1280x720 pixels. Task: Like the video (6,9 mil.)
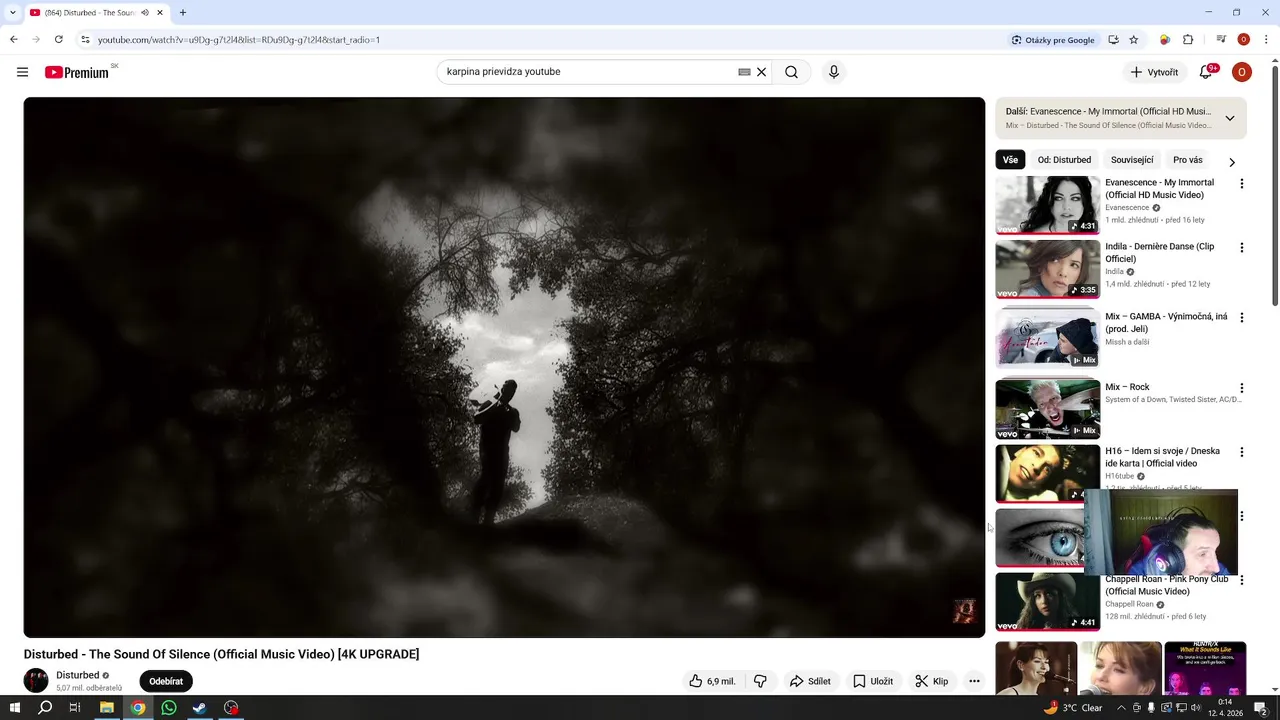pos(712,681)
